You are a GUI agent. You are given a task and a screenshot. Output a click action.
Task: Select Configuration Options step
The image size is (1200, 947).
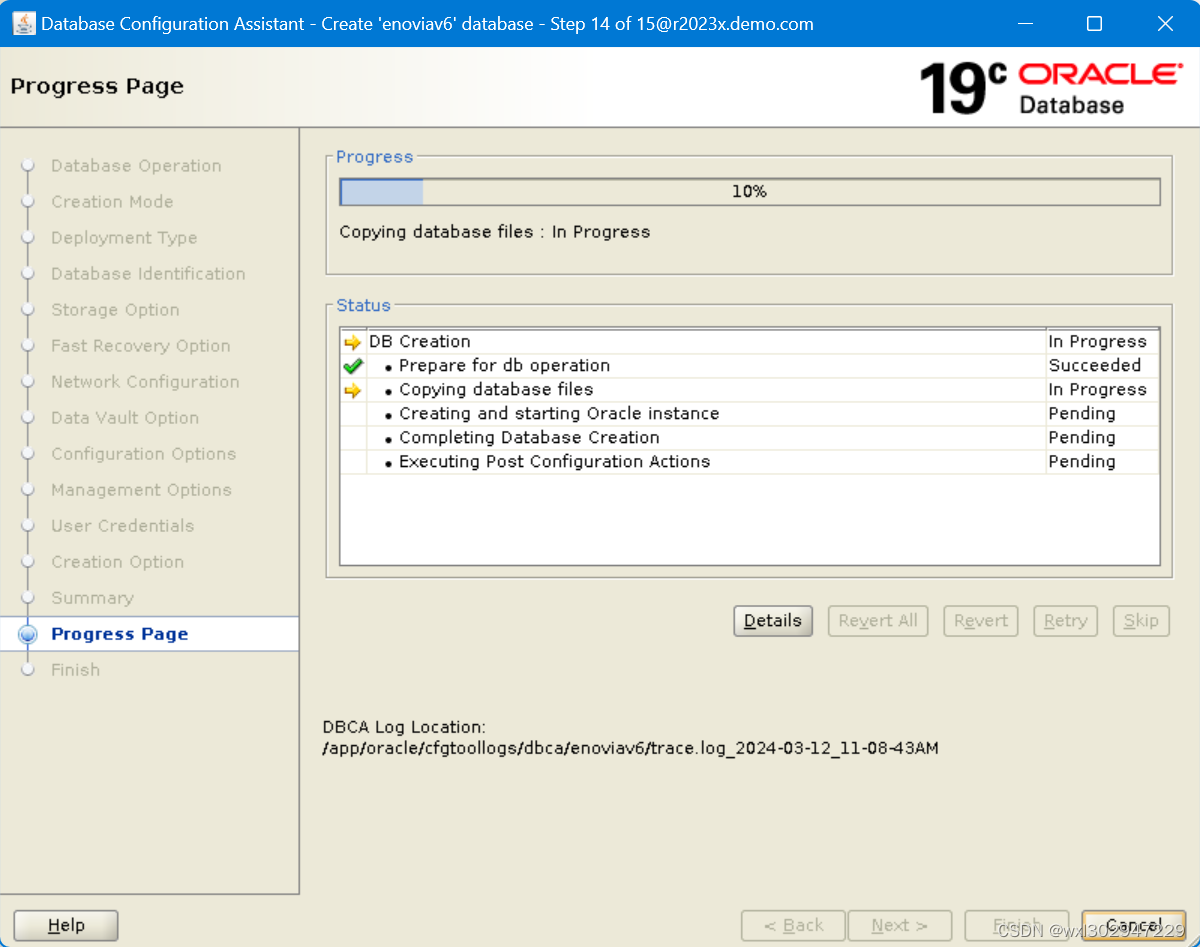tap(144, 454)
